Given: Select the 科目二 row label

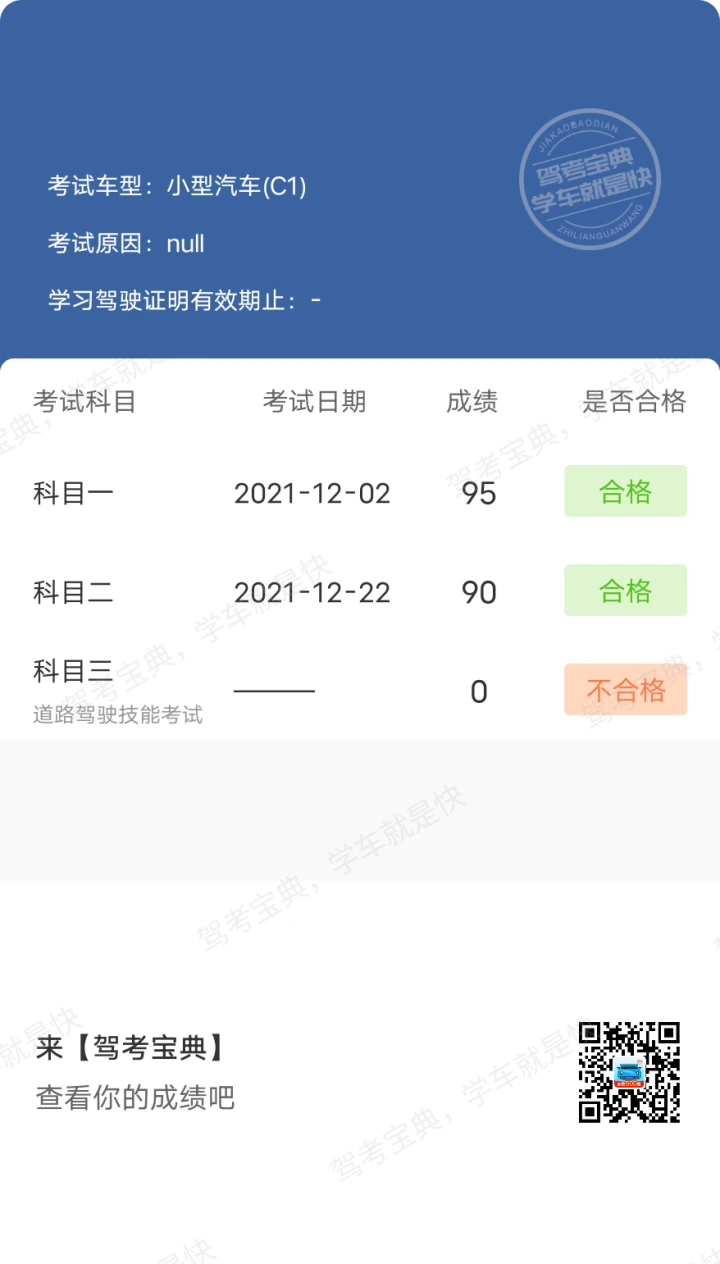Looking at the screenshot, I should (x=73, y=592).
